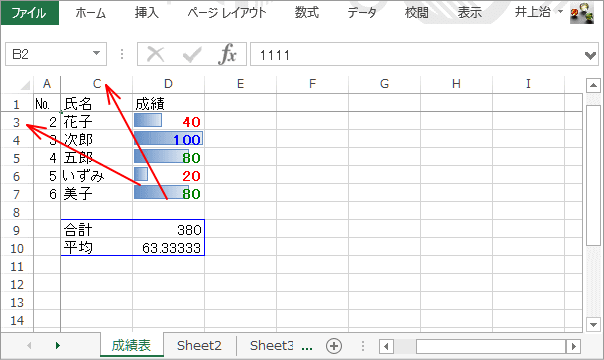Select the column G header
Image resolution: width=604 pixels, height=360 pixels.
pos(384,84)
